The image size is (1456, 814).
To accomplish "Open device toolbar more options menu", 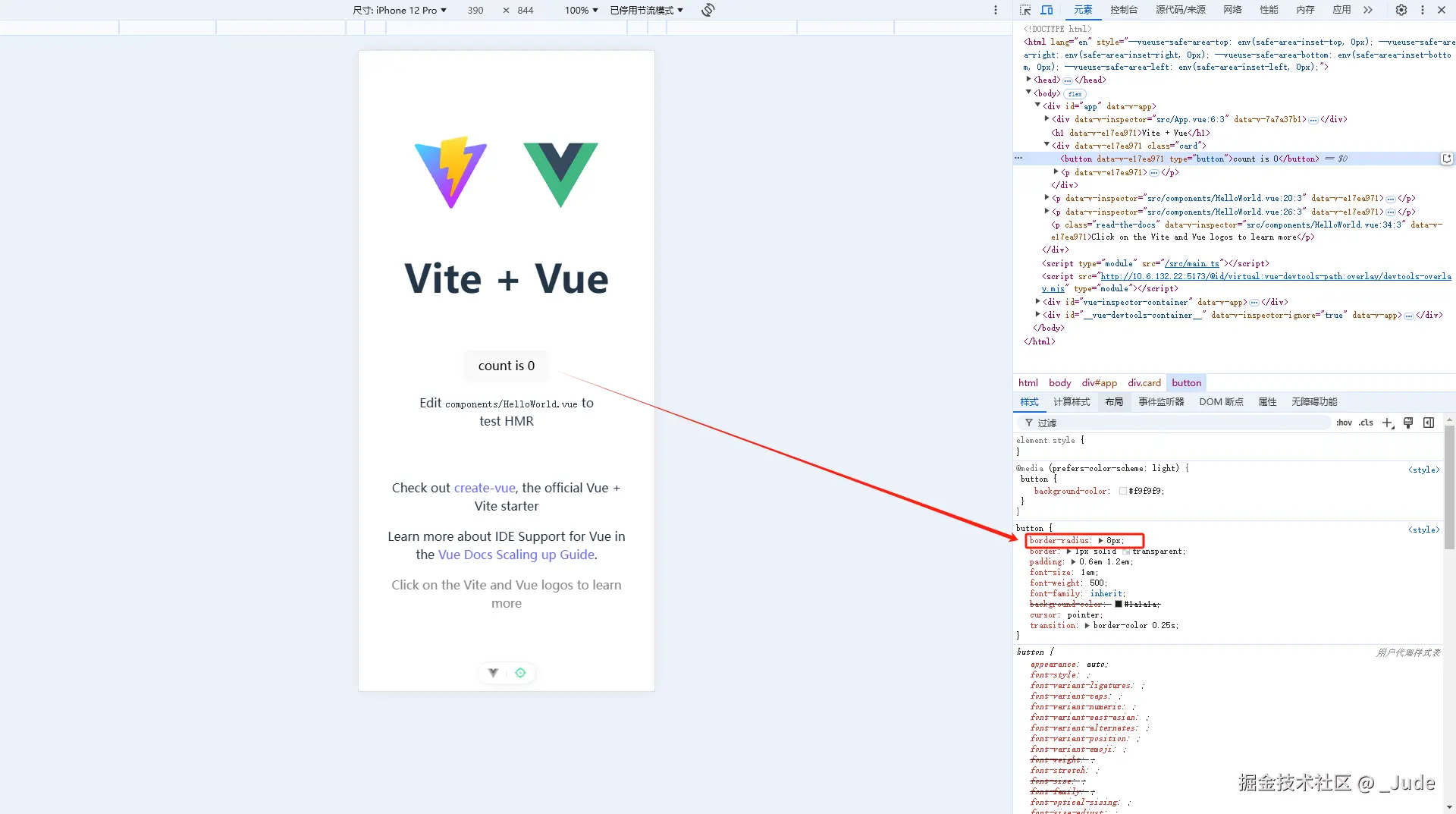I will tap(996, 10).
